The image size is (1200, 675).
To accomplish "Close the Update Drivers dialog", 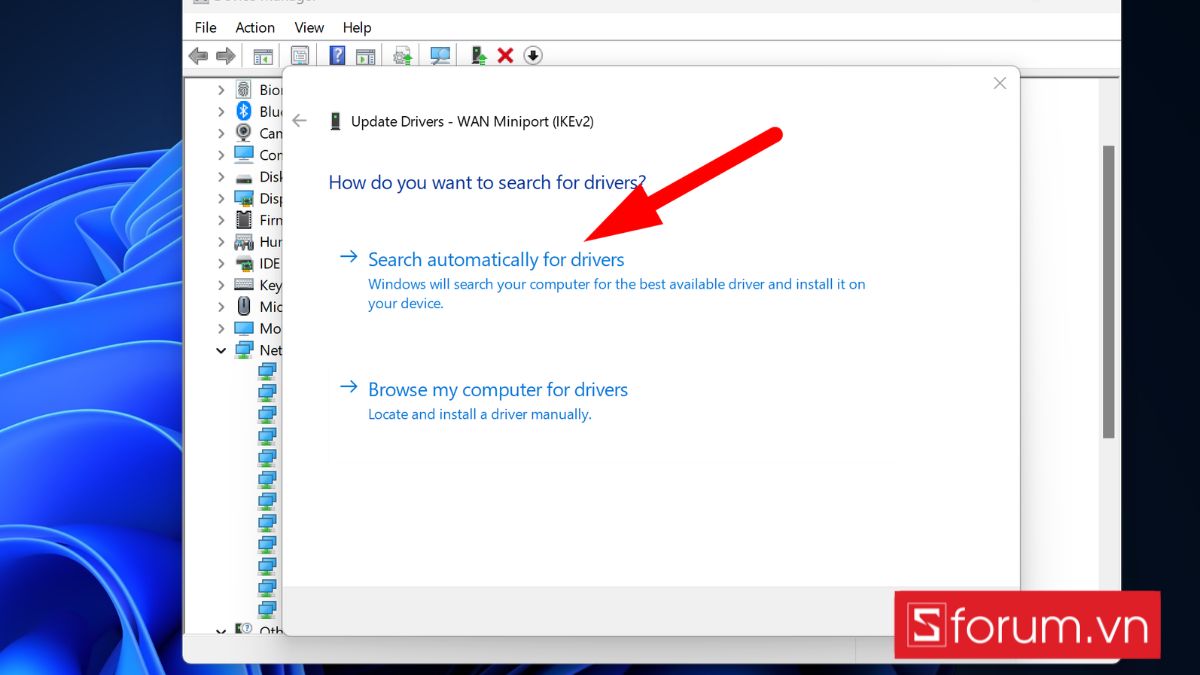I will [x=999, y=83].
